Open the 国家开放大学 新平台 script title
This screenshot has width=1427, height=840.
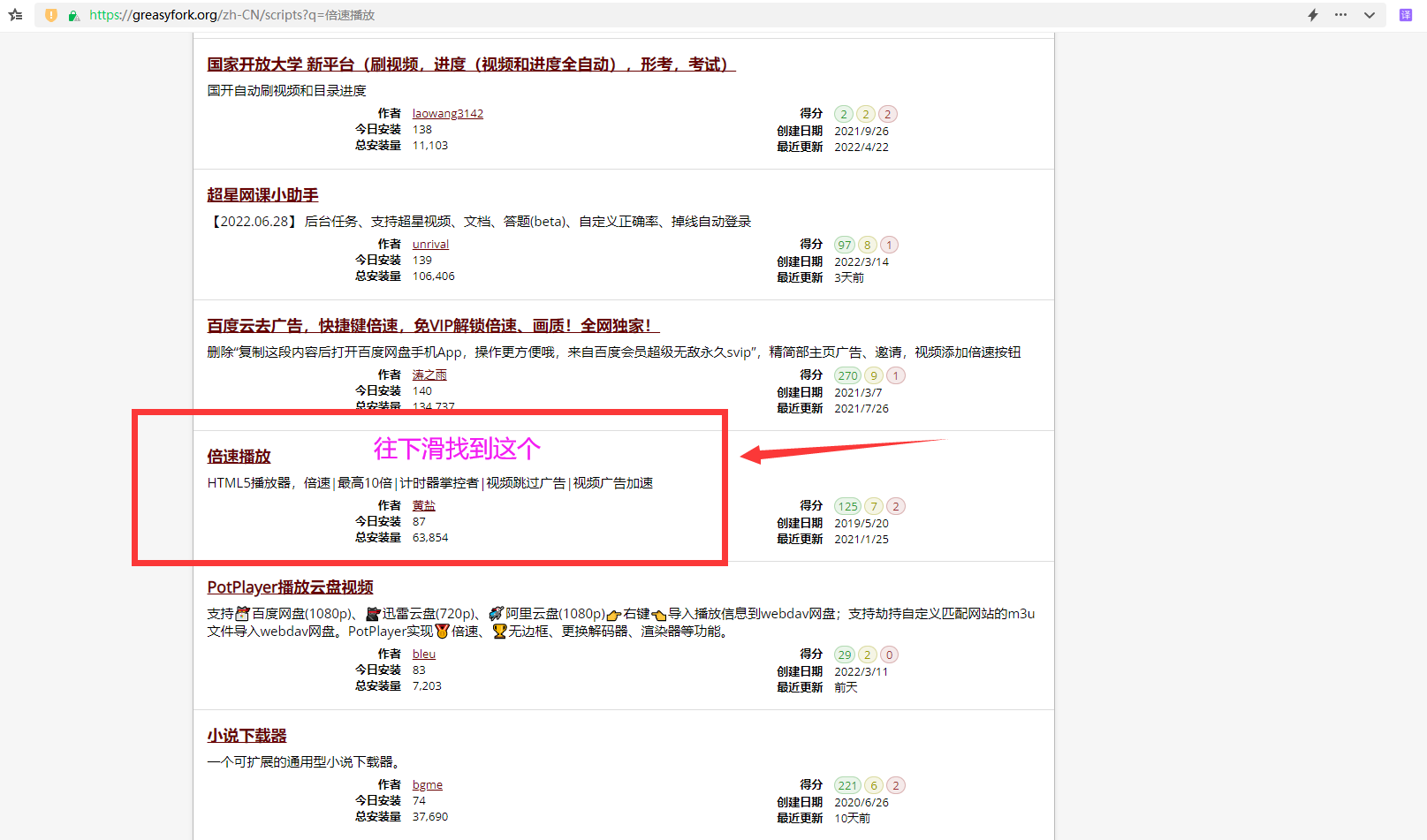(471, 64)
